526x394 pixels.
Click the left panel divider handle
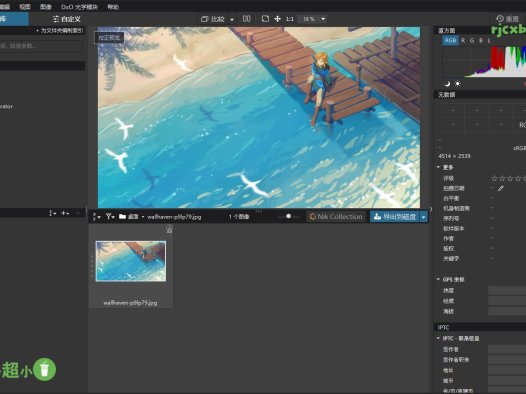[87, 209]
